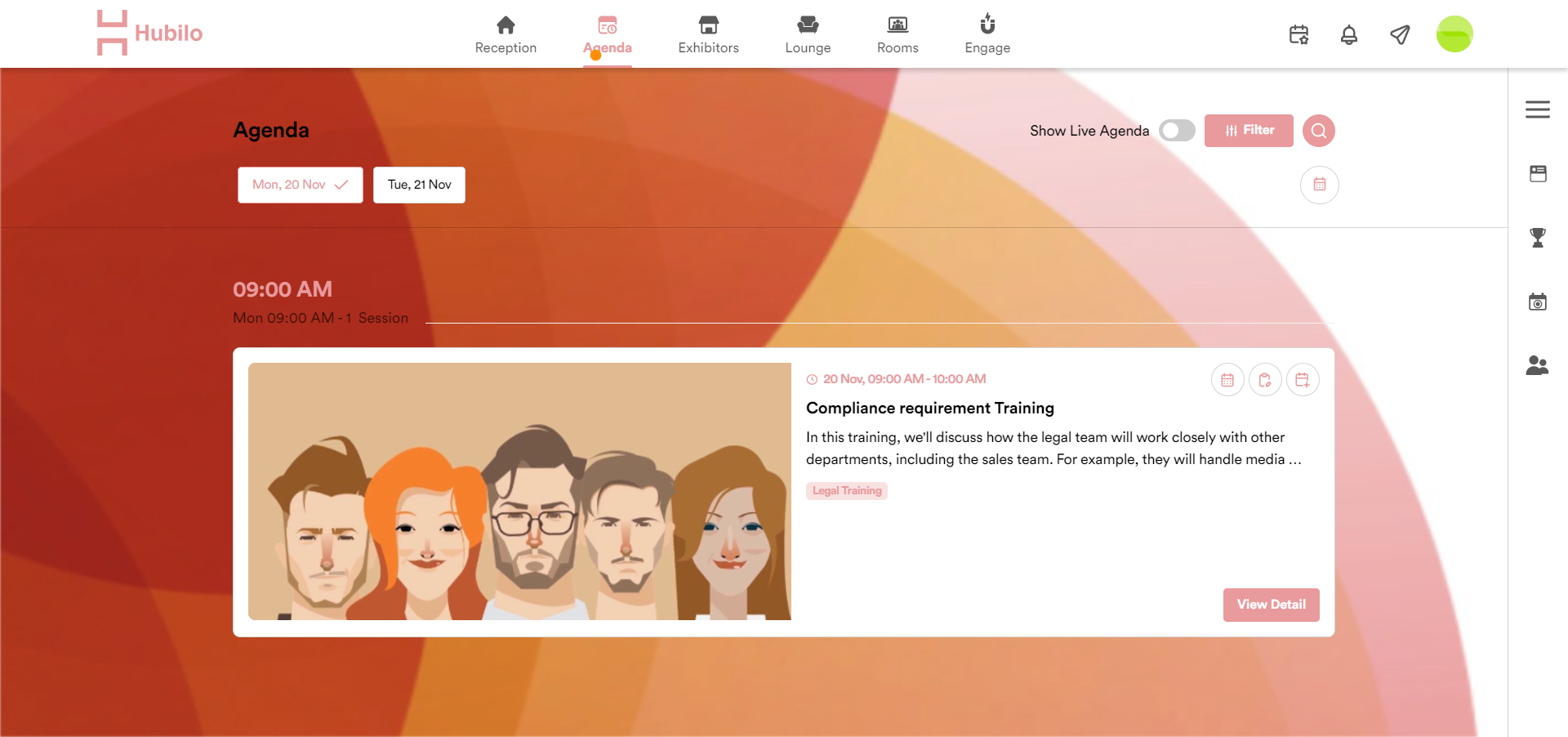Open the green profile avatar
This screenshot has width=1568, height=737.
click(1454, 34)
